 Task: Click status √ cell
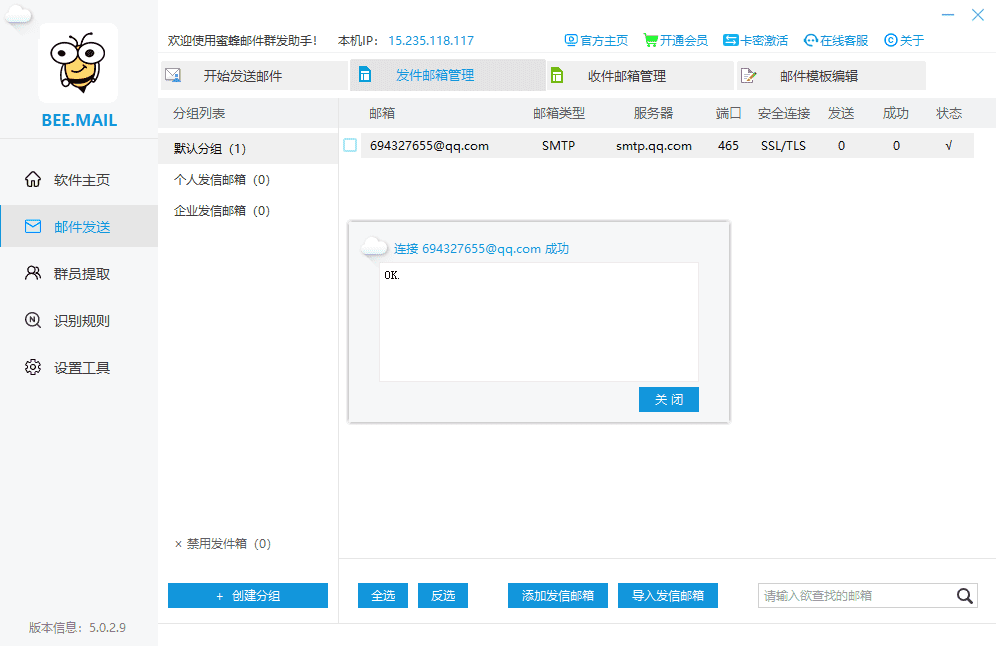[948, 145]
